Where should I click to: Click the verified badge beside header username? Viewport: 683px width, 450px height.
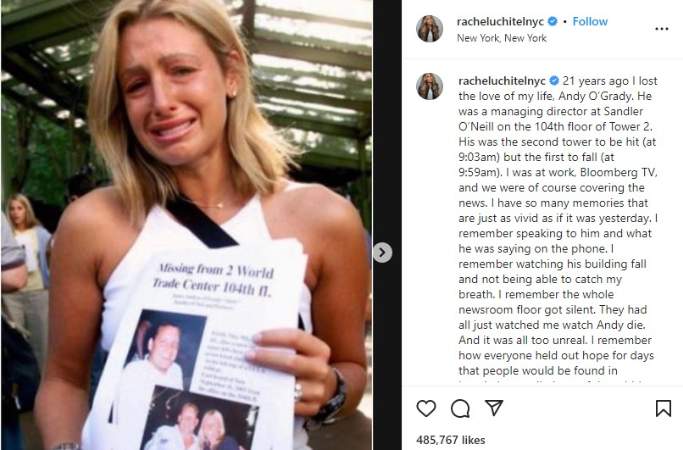(552, 21)
